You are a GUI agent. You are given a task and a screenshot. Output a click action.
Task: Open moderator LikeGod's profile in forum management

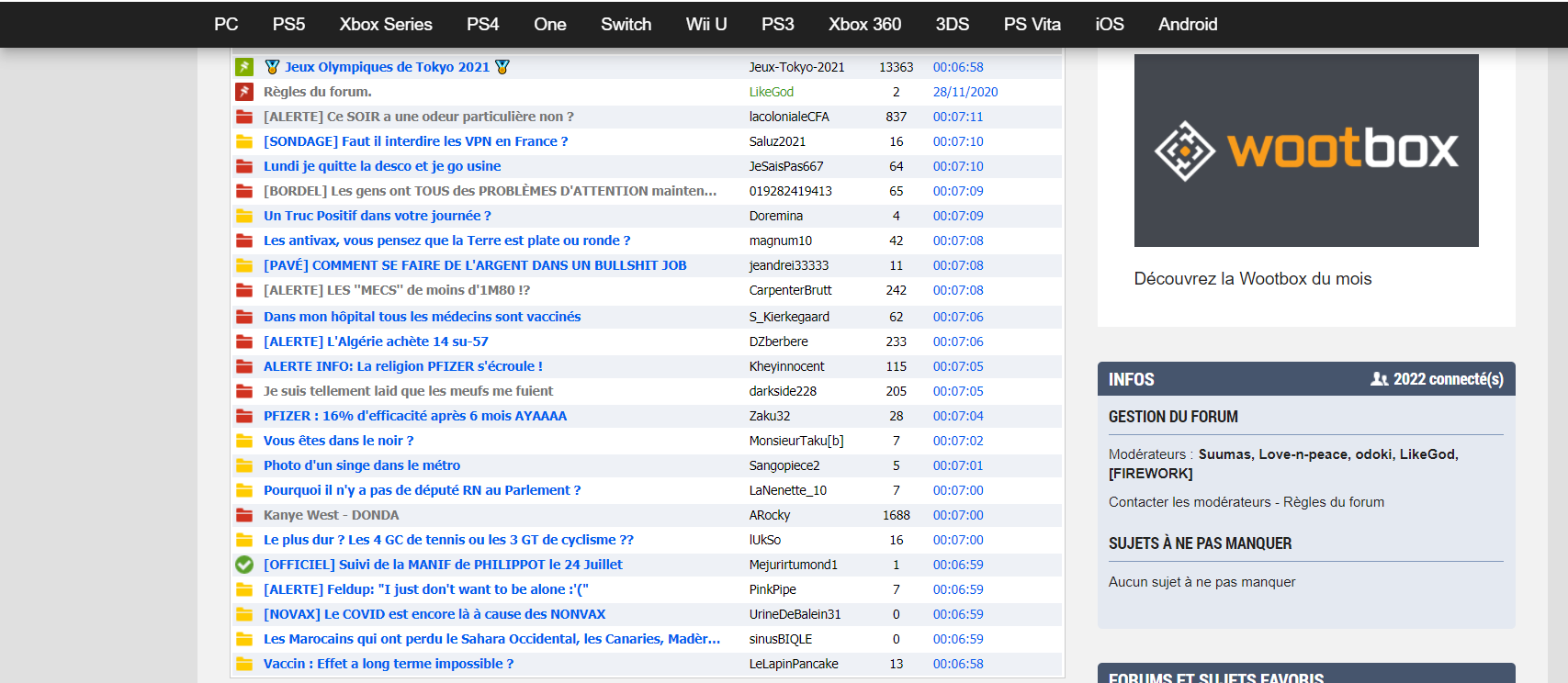click(x=1427, y=454)
